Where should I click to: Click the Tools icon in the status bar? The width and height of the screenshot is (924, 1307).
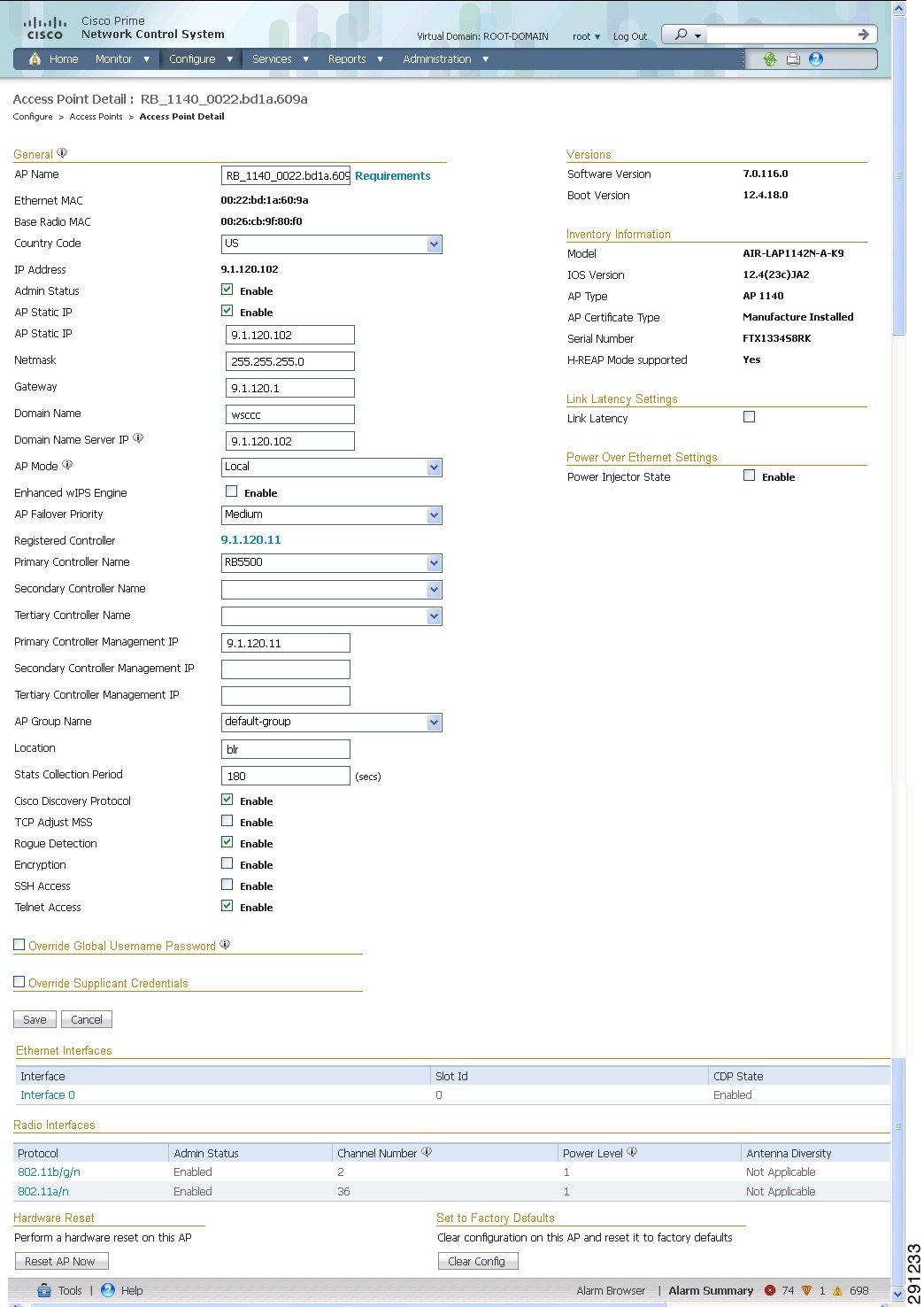pos(42,1291)
